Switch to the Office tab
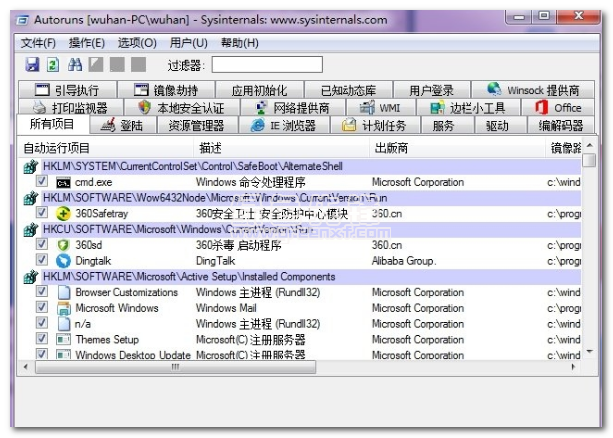This screenshot has height=438, width=613. (558, 108)
